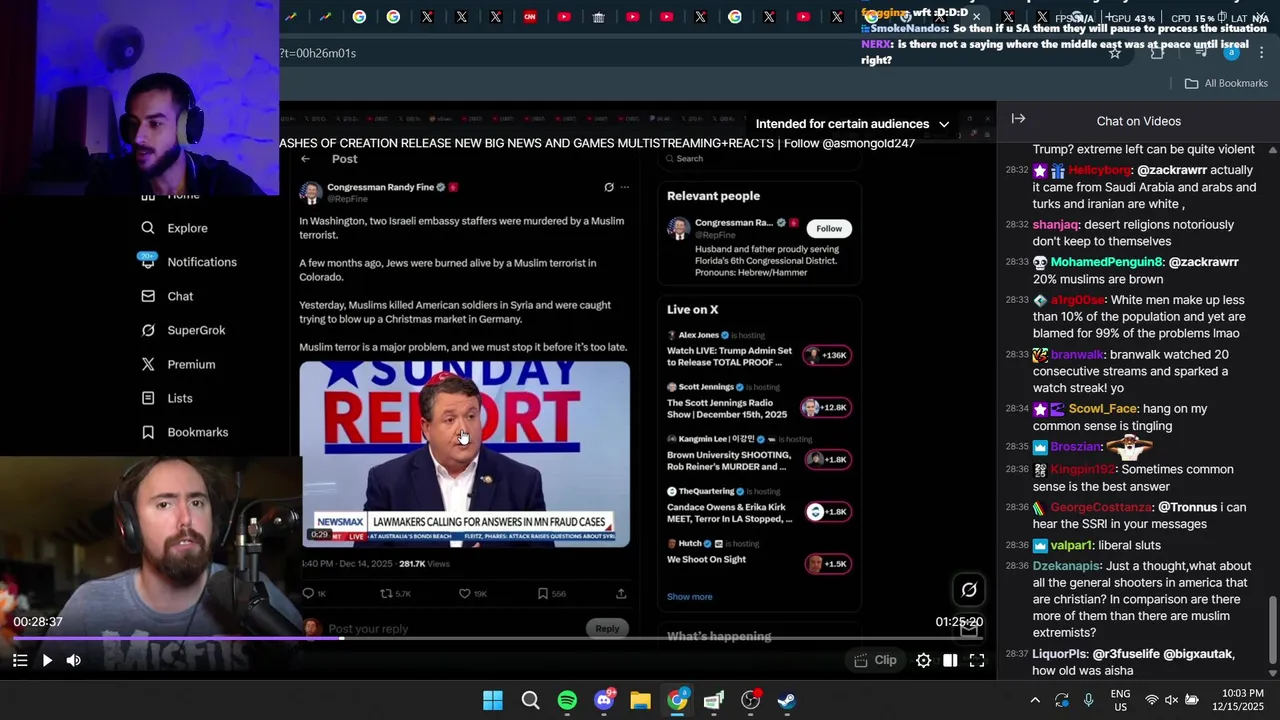Jump to chat timestamp 28:32
The width and height of the screenshot is (1280, 720).
(x=1016, y=170)
